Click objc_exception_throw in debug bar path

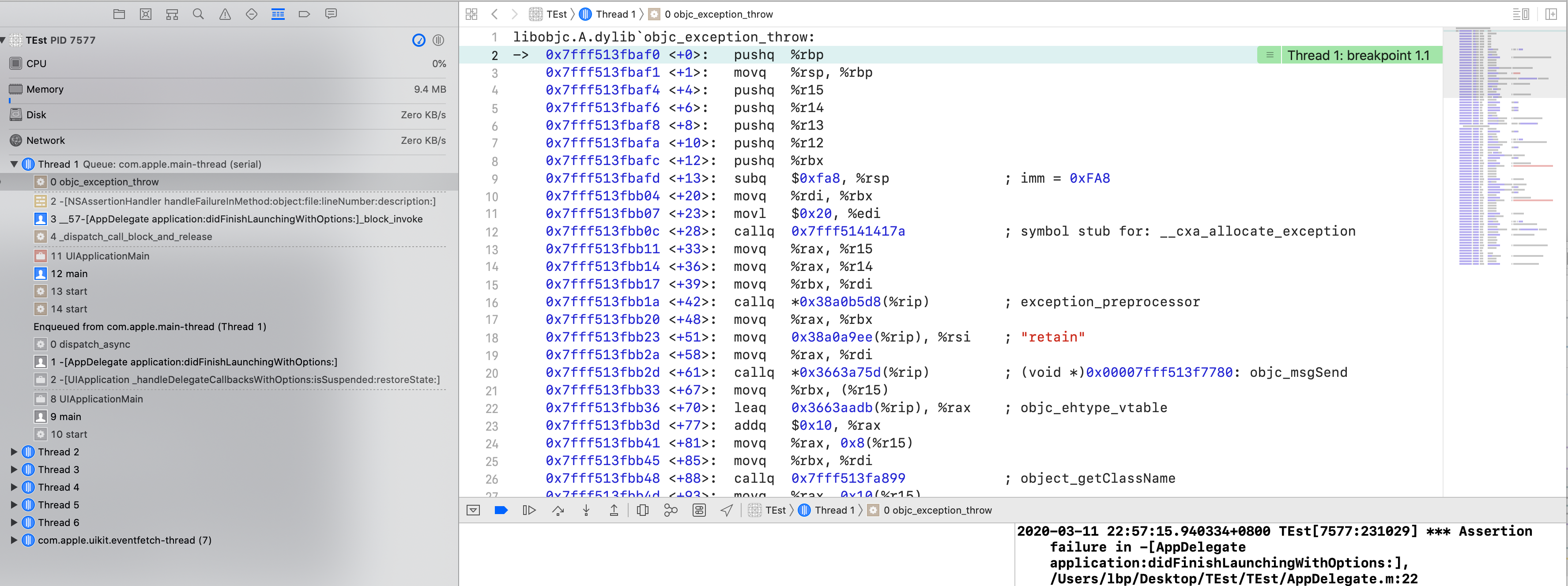(930, 511)
